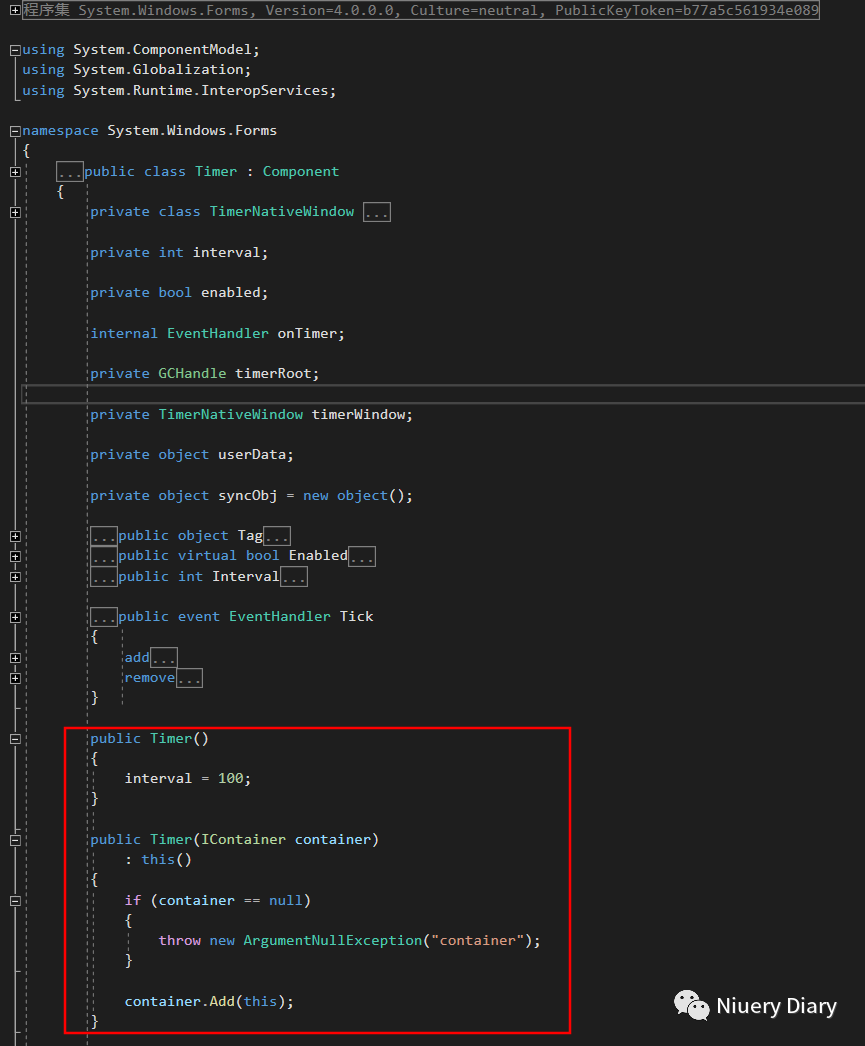Collapse the Timer(IContainer container) constructor block
Screen dimensions: 865x1046
14,839
